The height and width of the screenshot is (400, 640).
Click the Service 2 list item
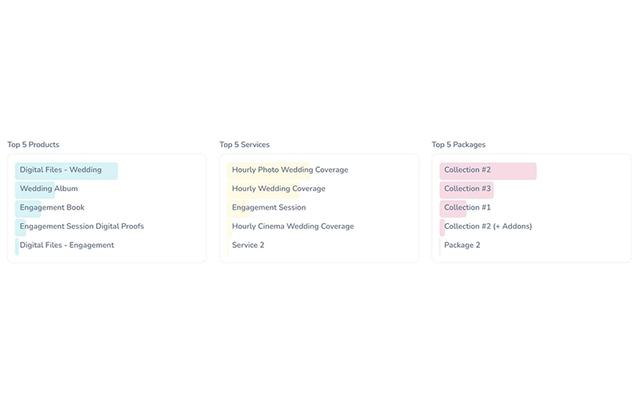coord(248,246)
